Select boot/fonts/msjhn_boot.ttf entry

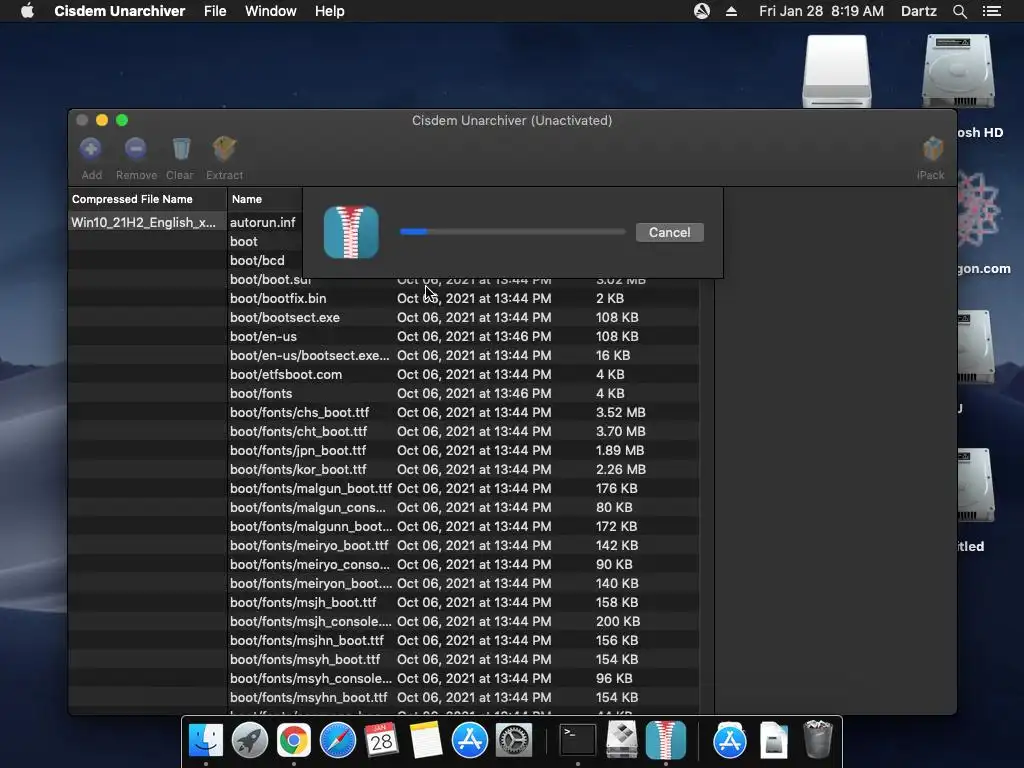click(x=464, y=640)
